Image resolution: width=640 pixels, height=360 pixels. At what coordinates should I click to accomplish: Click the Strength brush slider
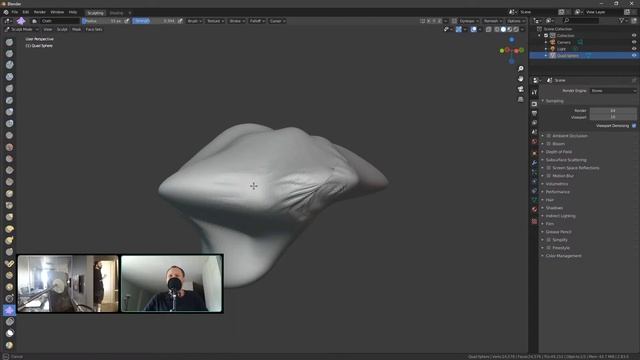pyautogui.click(x=154, y=21)
